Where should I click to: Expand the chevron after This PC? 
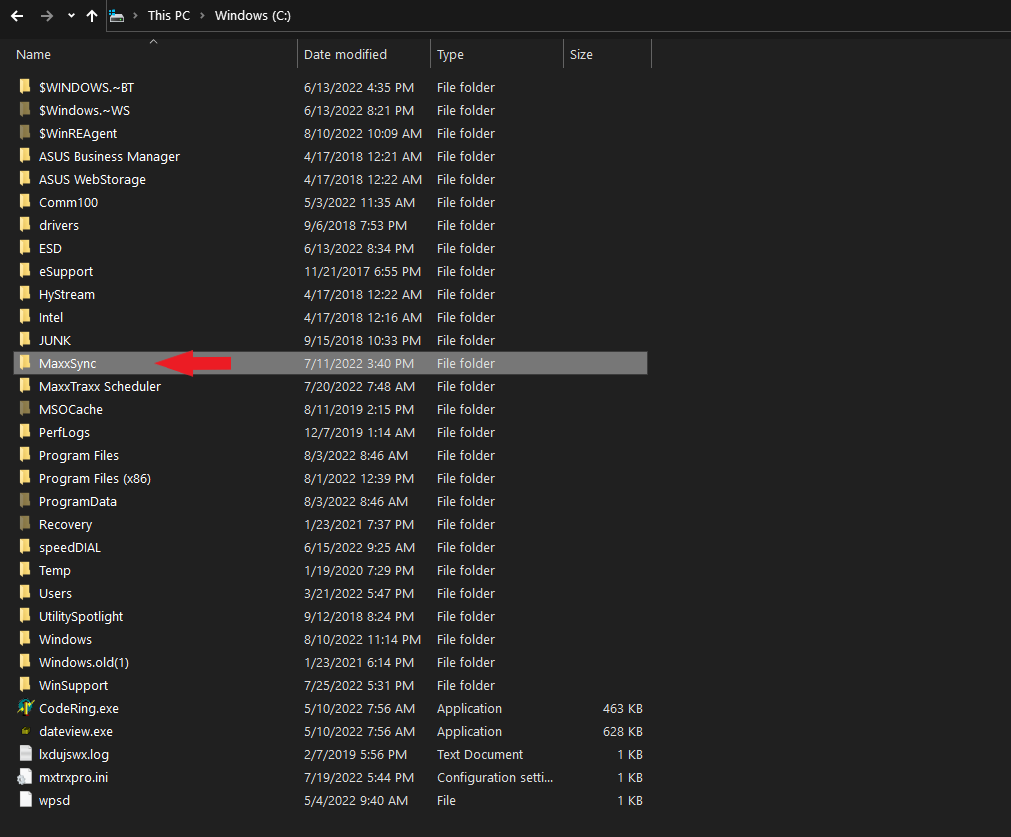(x=202, y=15)
